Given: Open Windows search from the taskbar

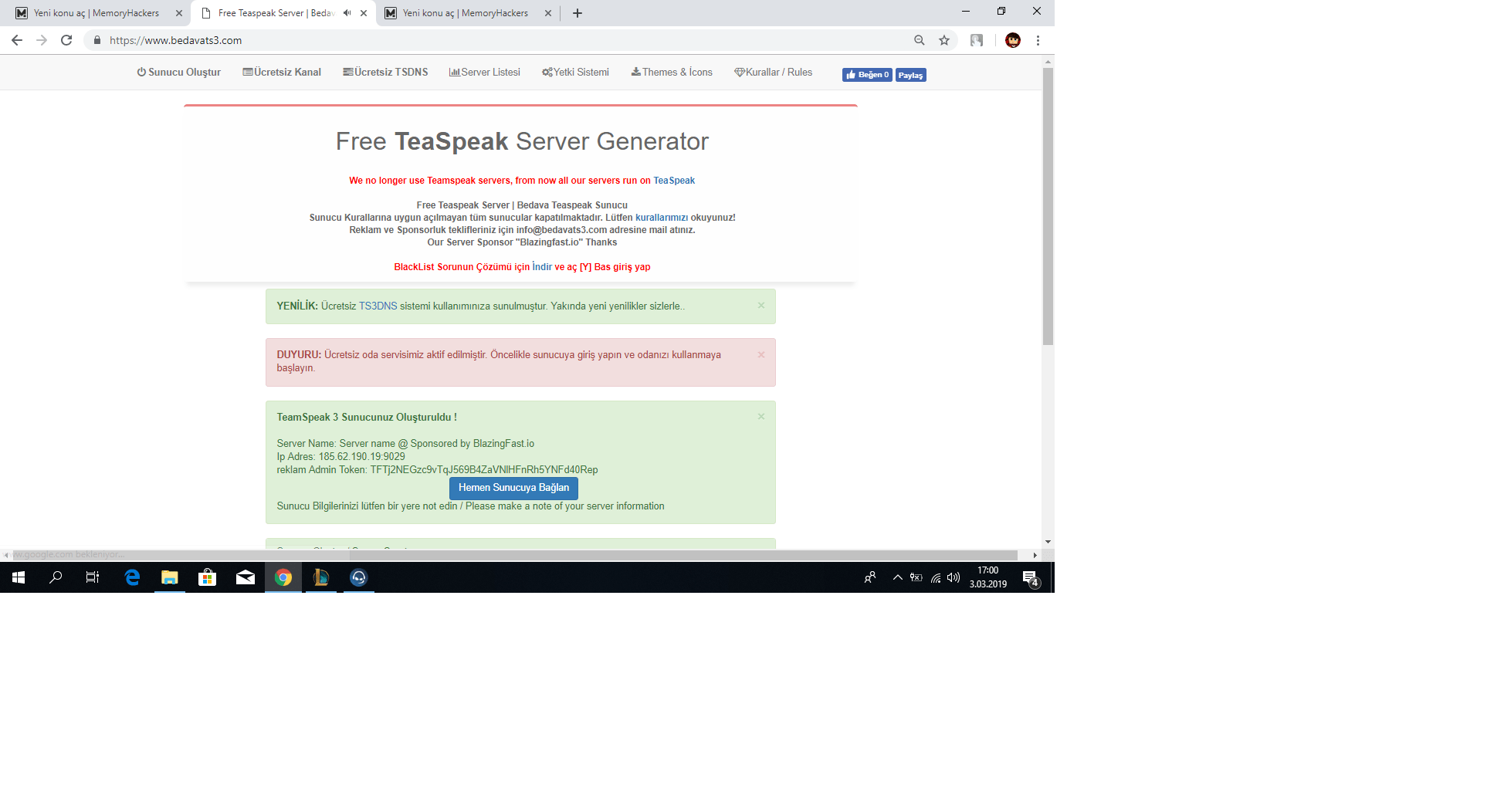Looking at the screenshot, I should 56,577.
